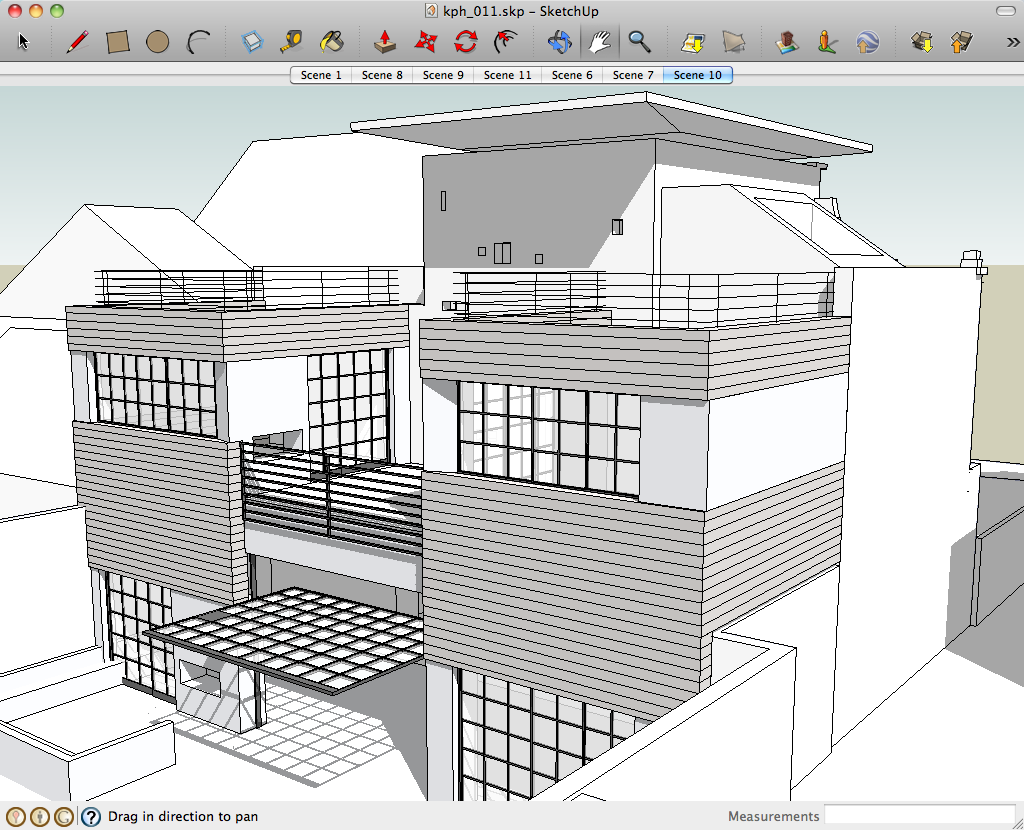The height and width of the screenshot is (830, 1024).
Task: Click the geo-location status icon
Action: click(x=16, y=816)
